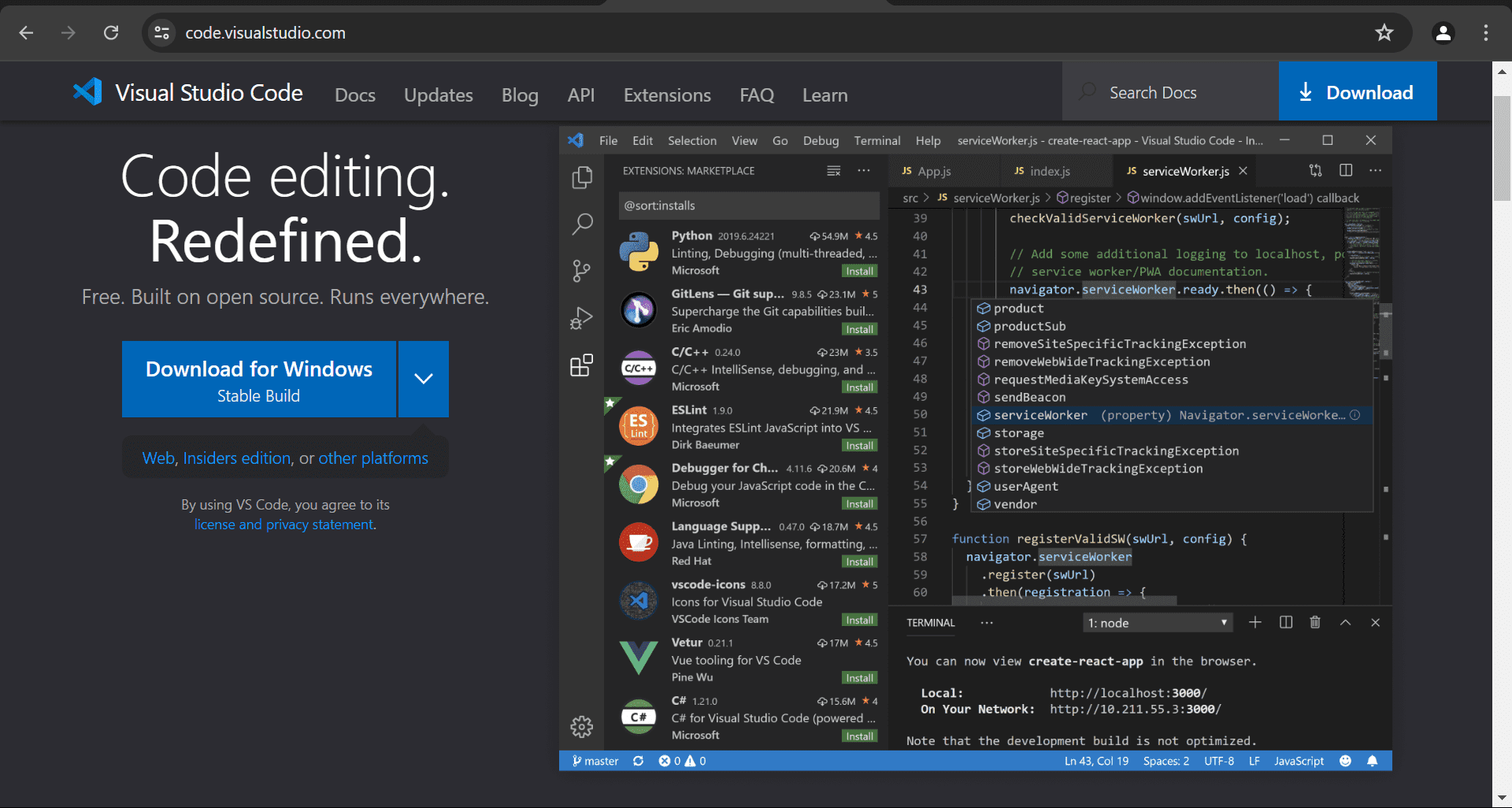Maximize the terminal panel with the up chevron

1346,622
